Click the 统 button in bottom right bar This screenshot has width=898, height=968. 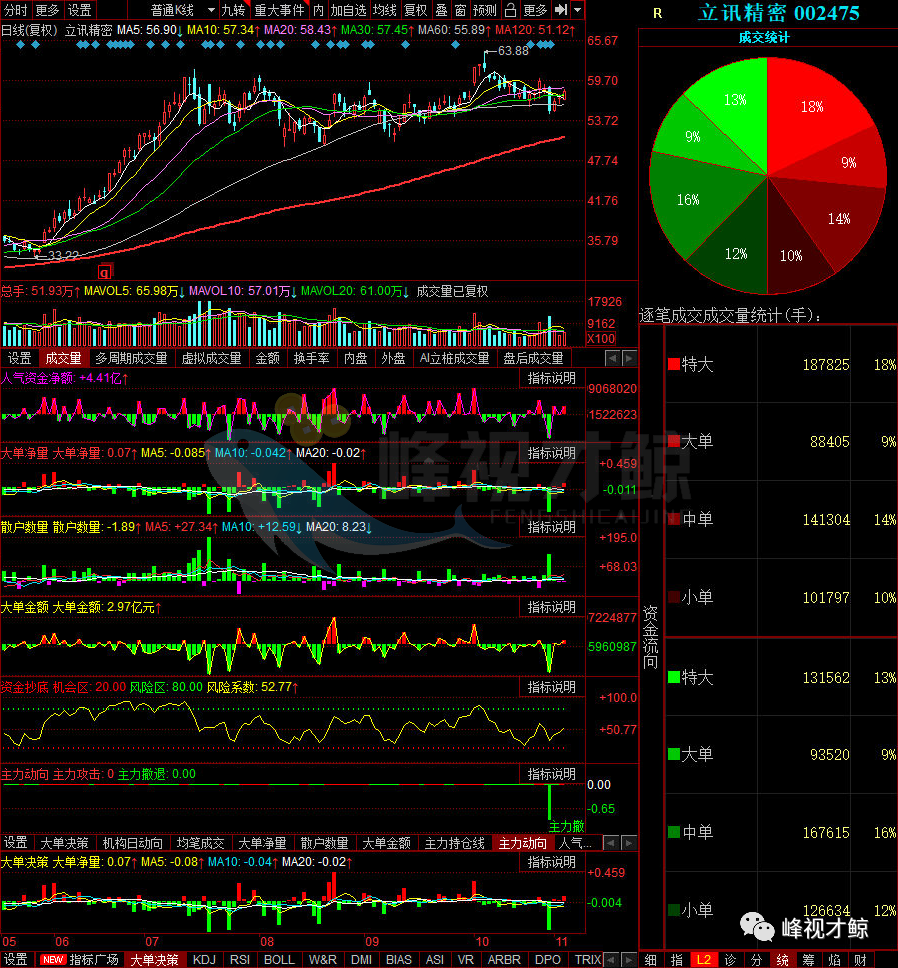[x=783, y=959]
